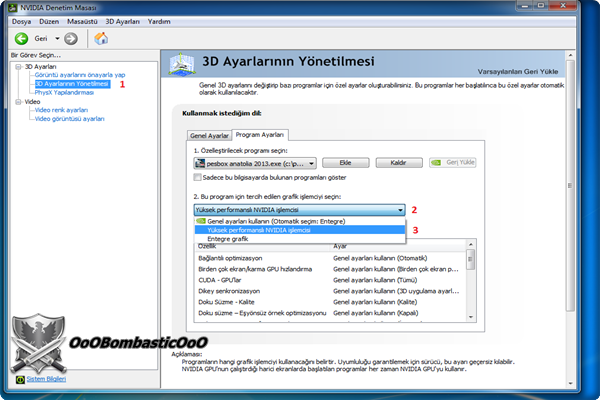
Task: Open back history dropdown arrow next to Geri
Action: (x=57, y=38)
